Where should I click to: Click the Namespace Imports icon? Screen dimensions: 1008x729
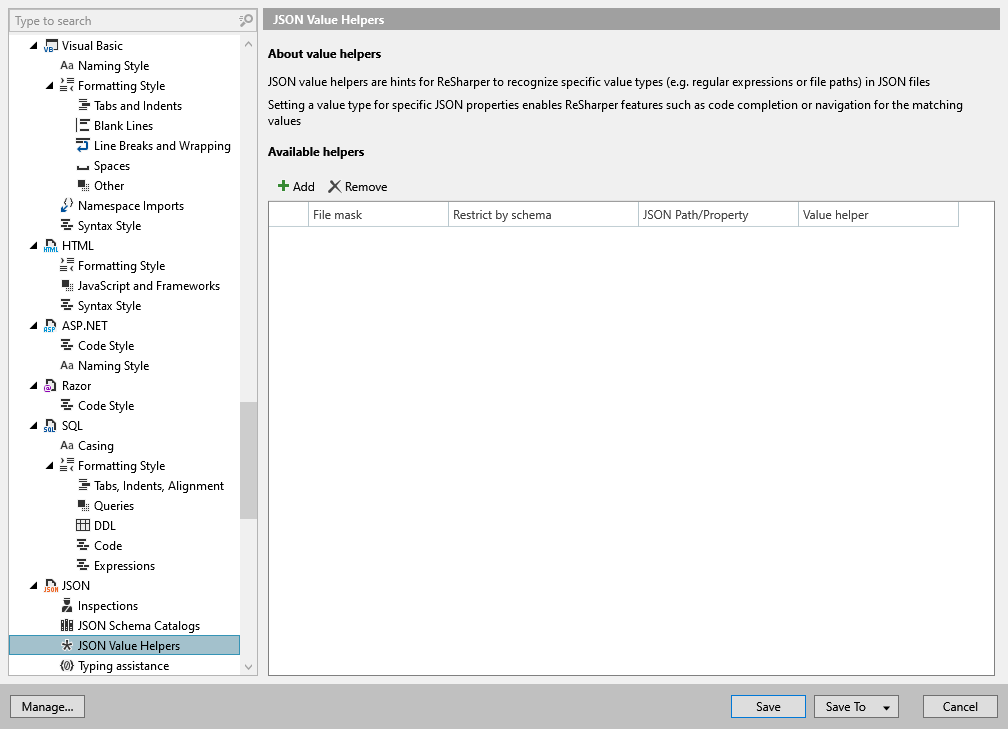67,206
